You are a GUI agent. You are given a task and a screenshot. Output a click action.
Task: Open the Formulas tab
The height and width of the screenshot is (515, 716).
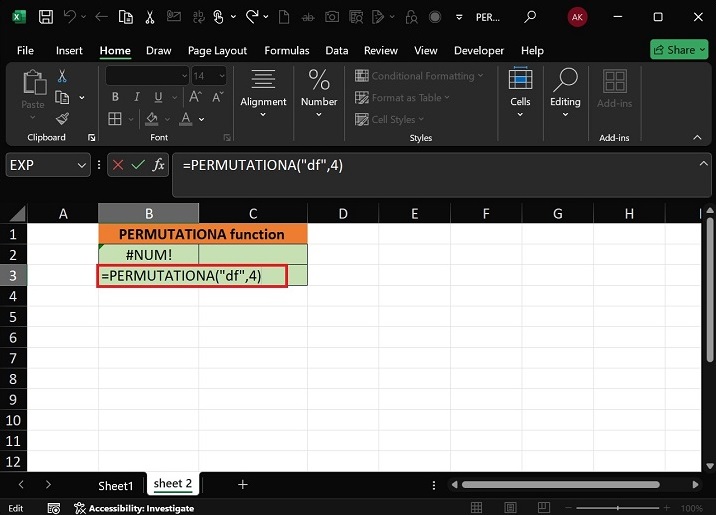pos(287,50)
